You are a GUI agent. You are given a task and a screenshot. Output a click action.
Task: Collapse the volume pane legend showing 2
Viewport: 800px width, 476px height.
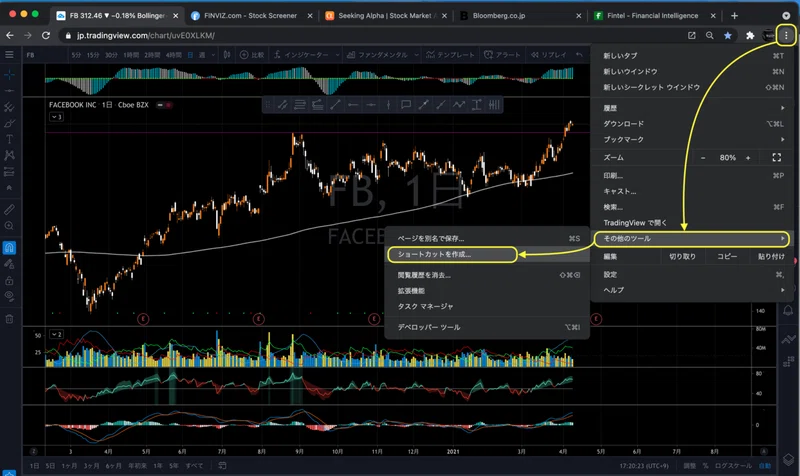[56, 334]
